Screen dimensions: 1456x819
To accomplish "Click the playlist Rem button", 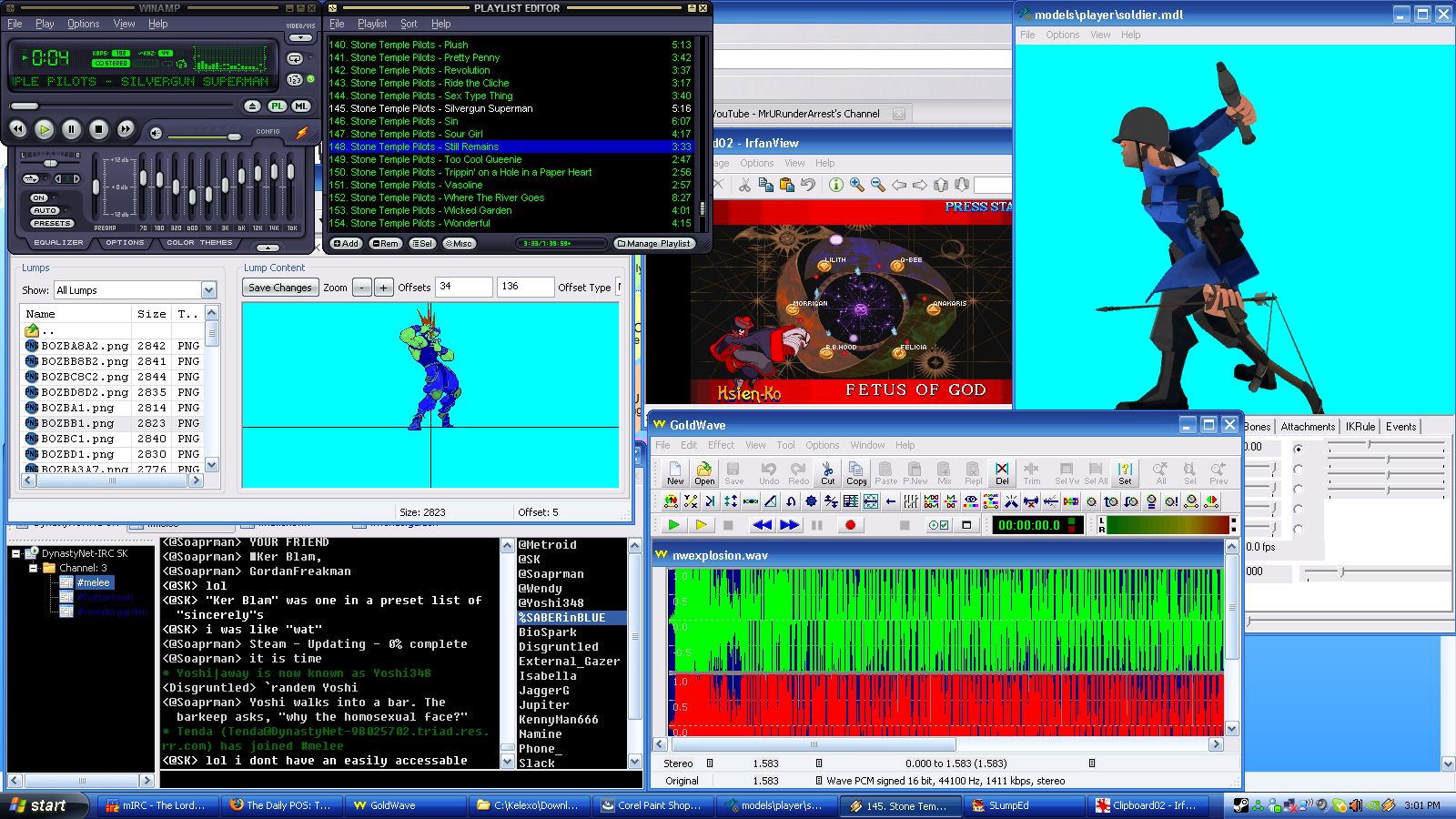I will [x=385, y=244].
